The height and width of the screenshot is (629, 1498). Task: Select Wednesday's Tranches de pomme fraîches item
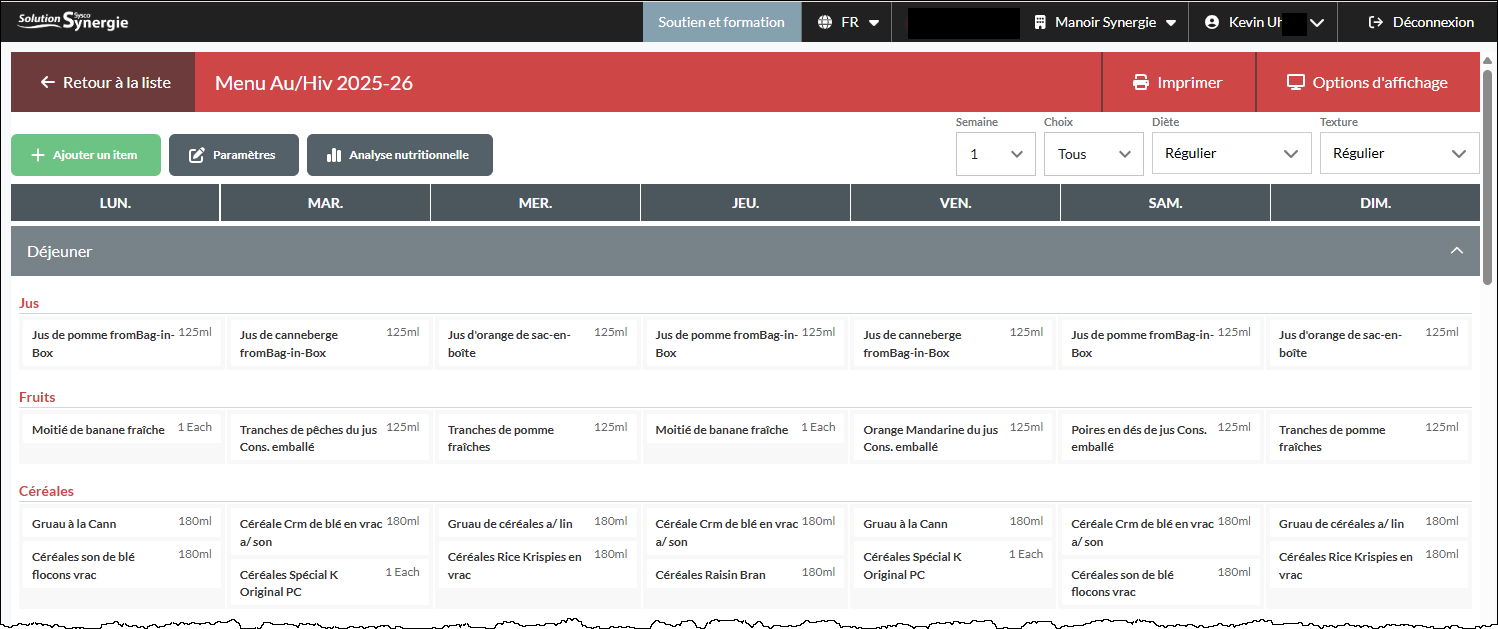tap(537, 438)
